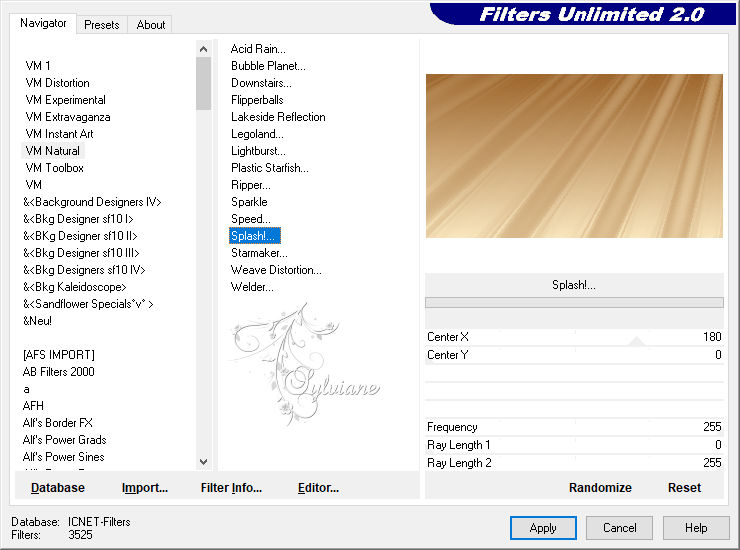Select &<Bkg Designers sf10 IV> category
Screen dimensions: 740x550
coord(84,270)
